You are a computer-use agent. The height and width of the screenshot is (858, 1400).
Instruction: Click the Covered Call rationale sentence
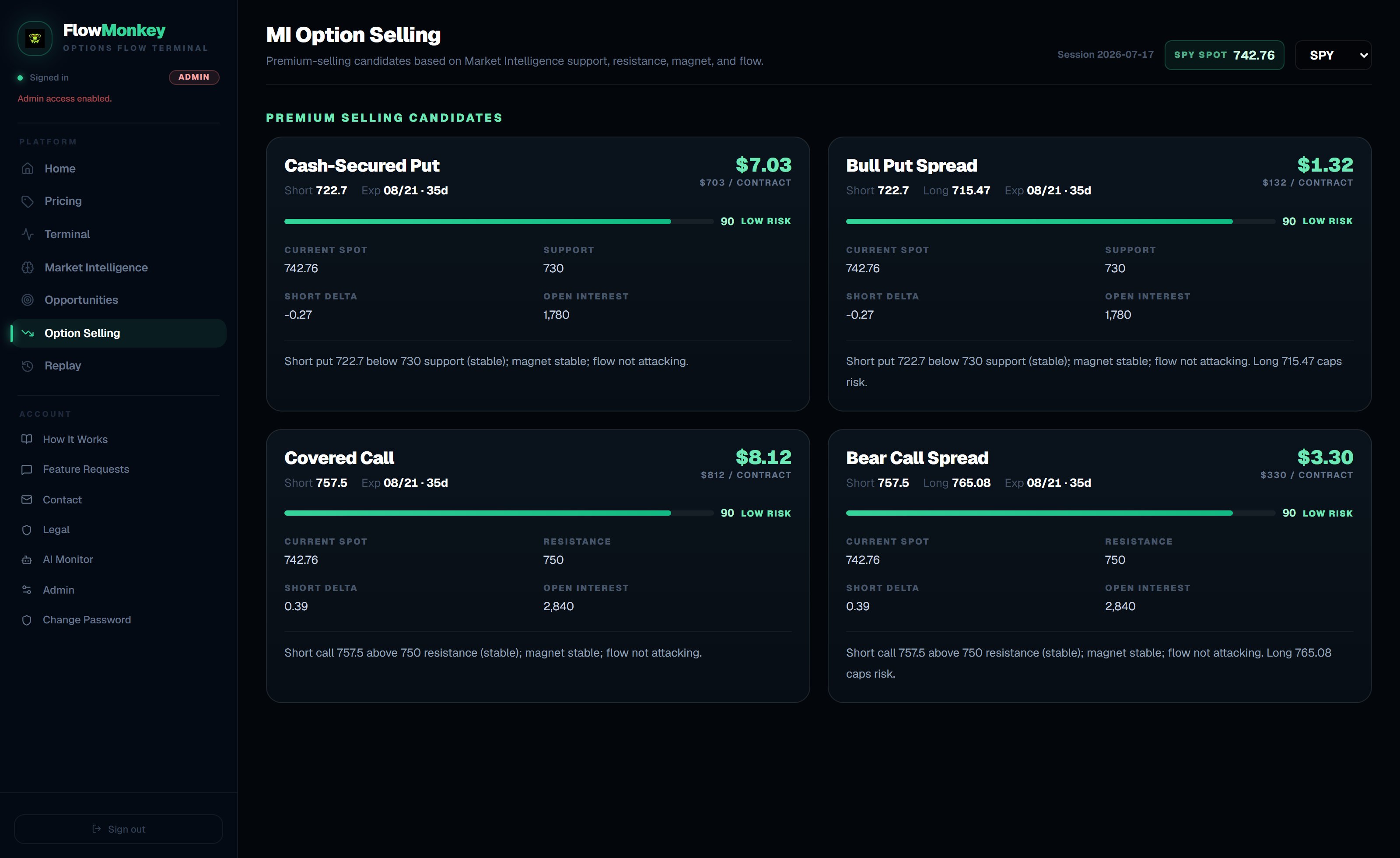click(x=493, y=653)
